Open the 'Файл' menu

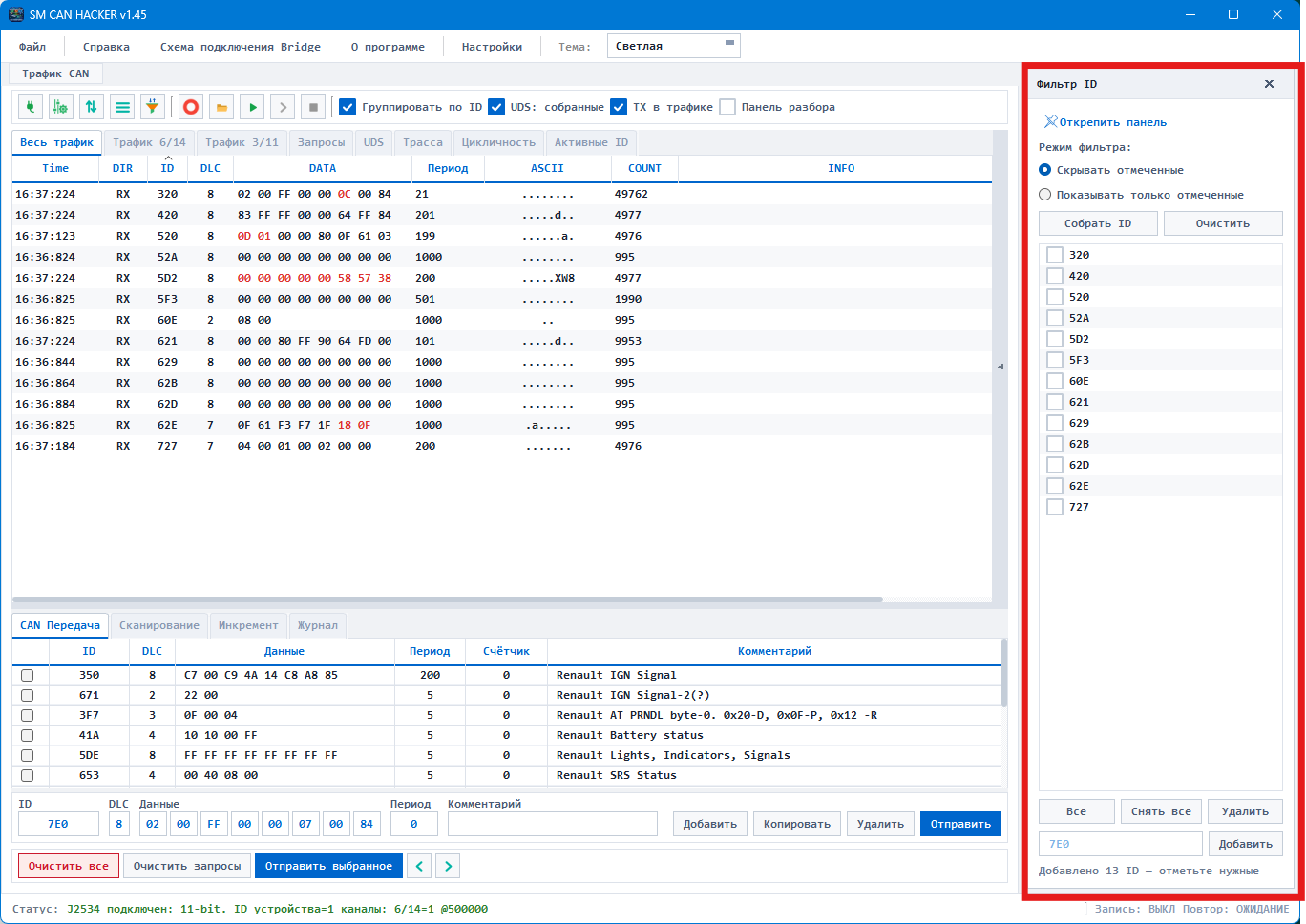(x=32, y=47)
